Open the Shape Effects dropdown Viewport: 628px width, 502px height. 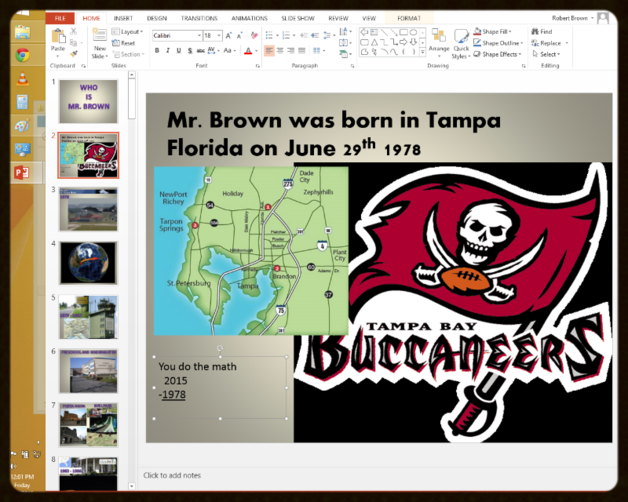(497, 54)
